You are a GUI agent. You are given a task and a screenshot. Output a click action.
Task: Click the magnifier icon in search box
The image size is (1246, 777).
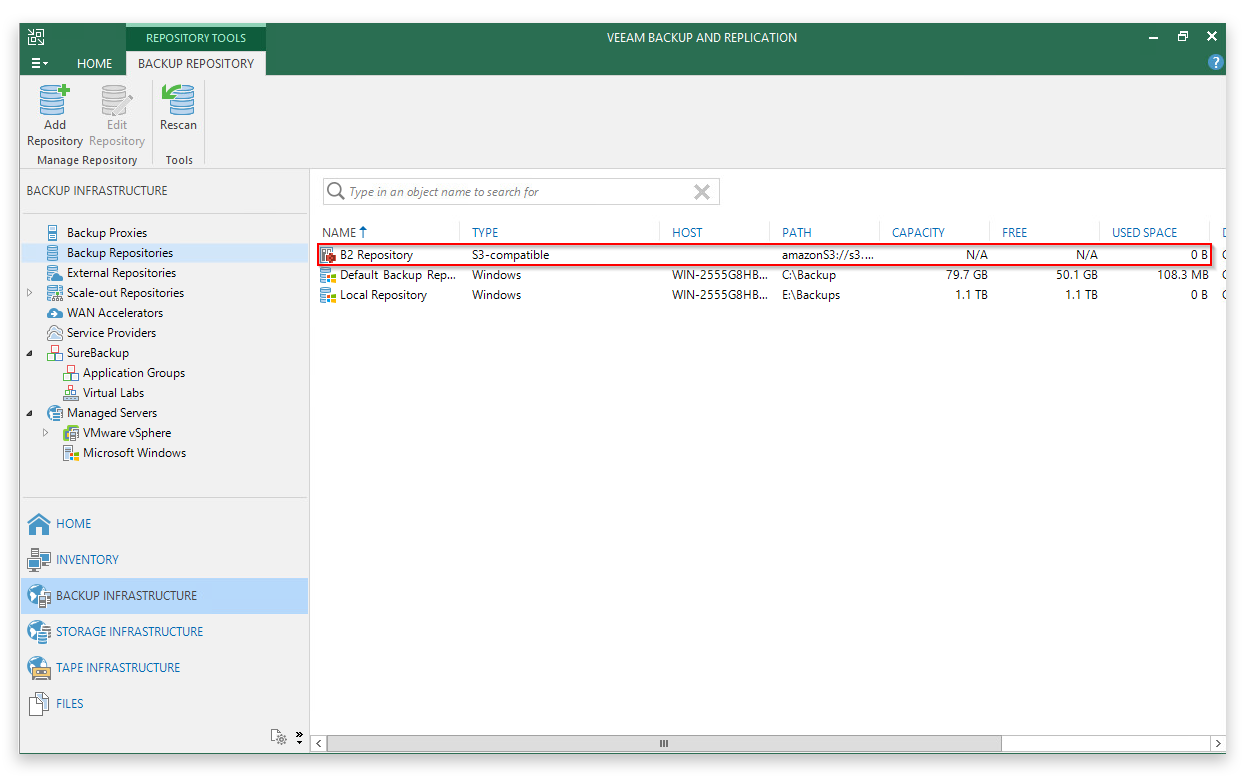(336, 191)
